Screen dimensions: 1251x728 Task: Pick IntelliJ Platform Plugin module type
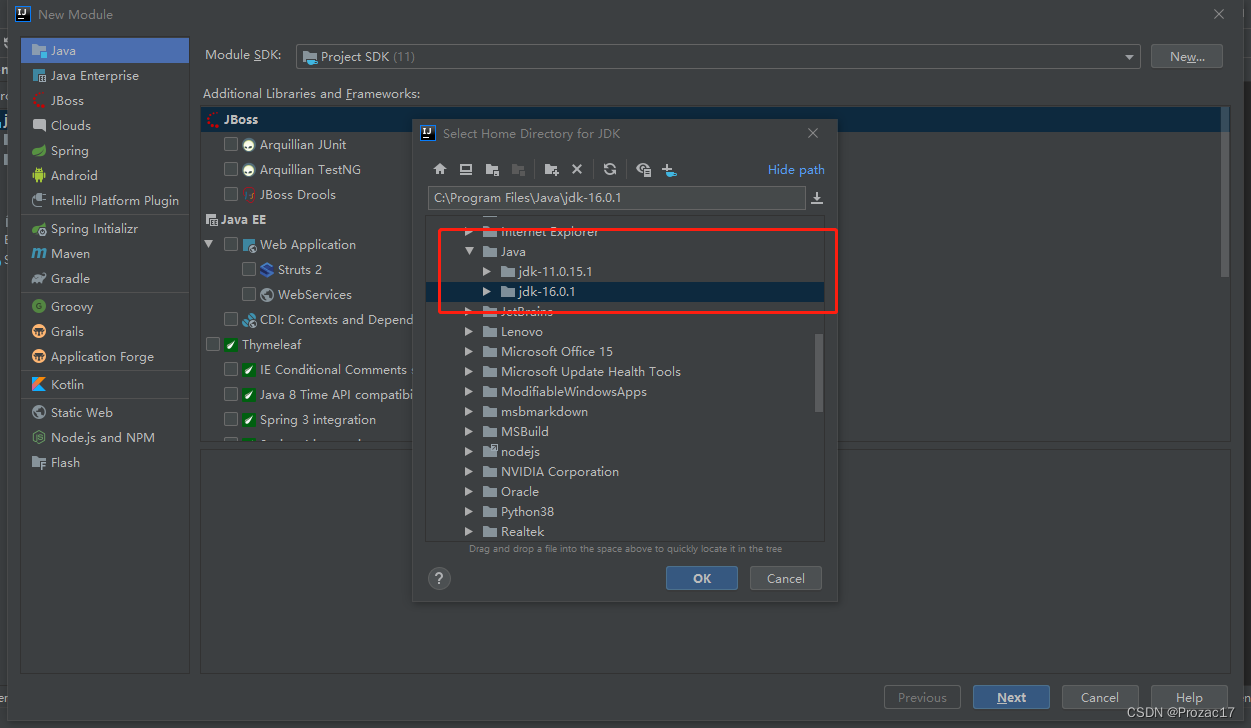coord(105,200)
